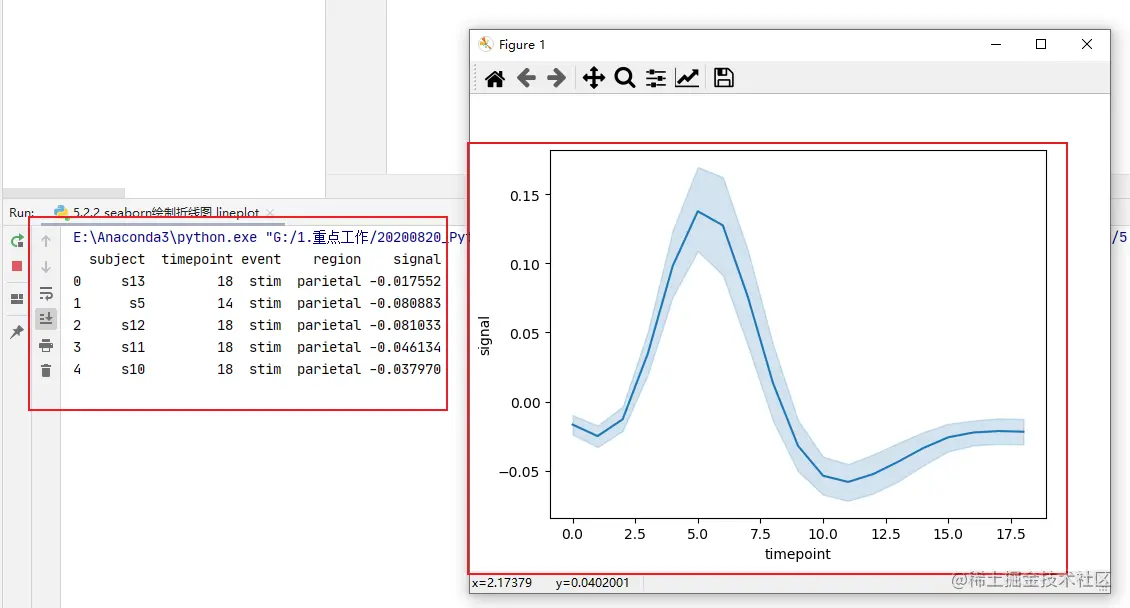Activate the Zoom to rectangle tool
The image size is (1130, 608).
(x=625, y=78)
